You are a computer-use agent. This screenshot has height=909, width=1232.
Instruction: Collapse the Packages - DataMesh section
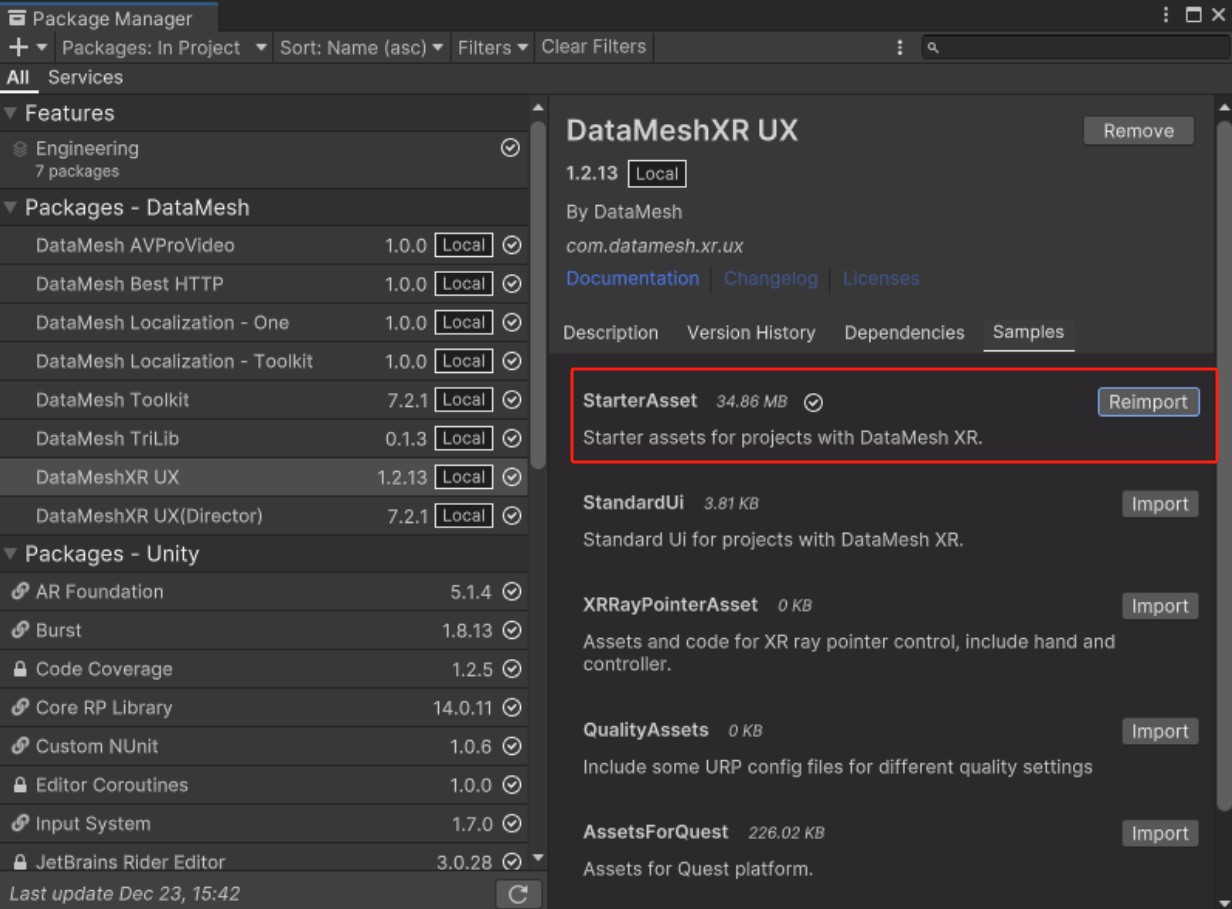click(x=11, y=208)
